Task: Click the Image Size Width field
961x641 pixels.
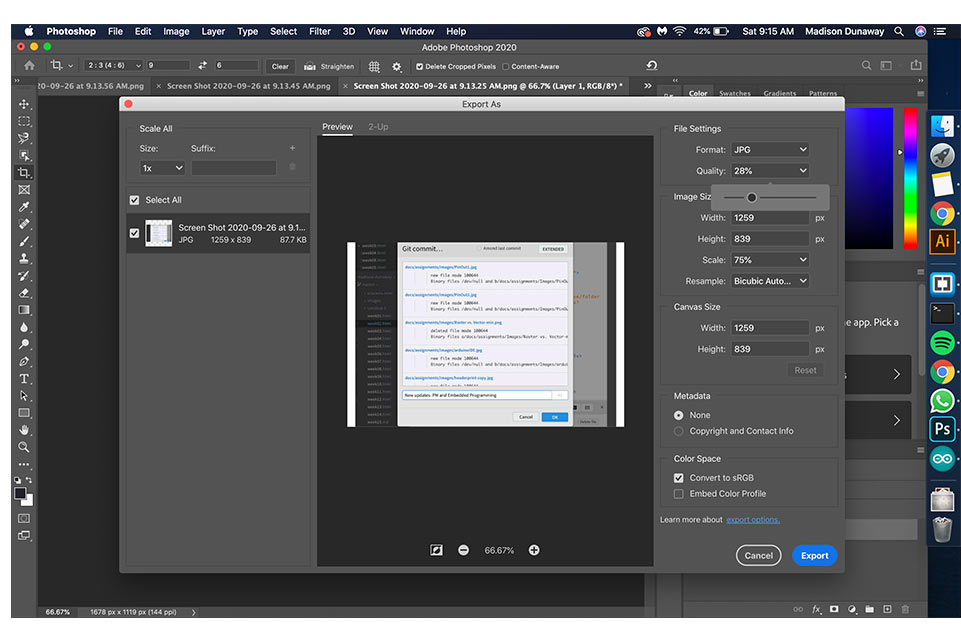Action: click(x=770, y=218)
